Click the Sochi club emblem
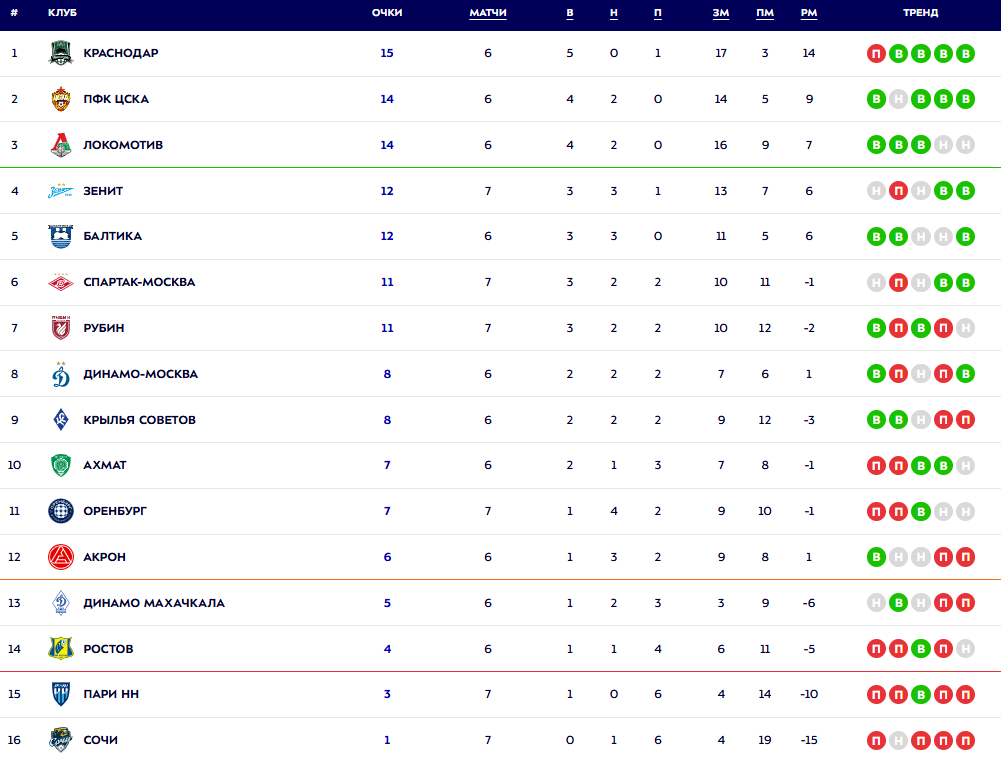 click(61, 740)
